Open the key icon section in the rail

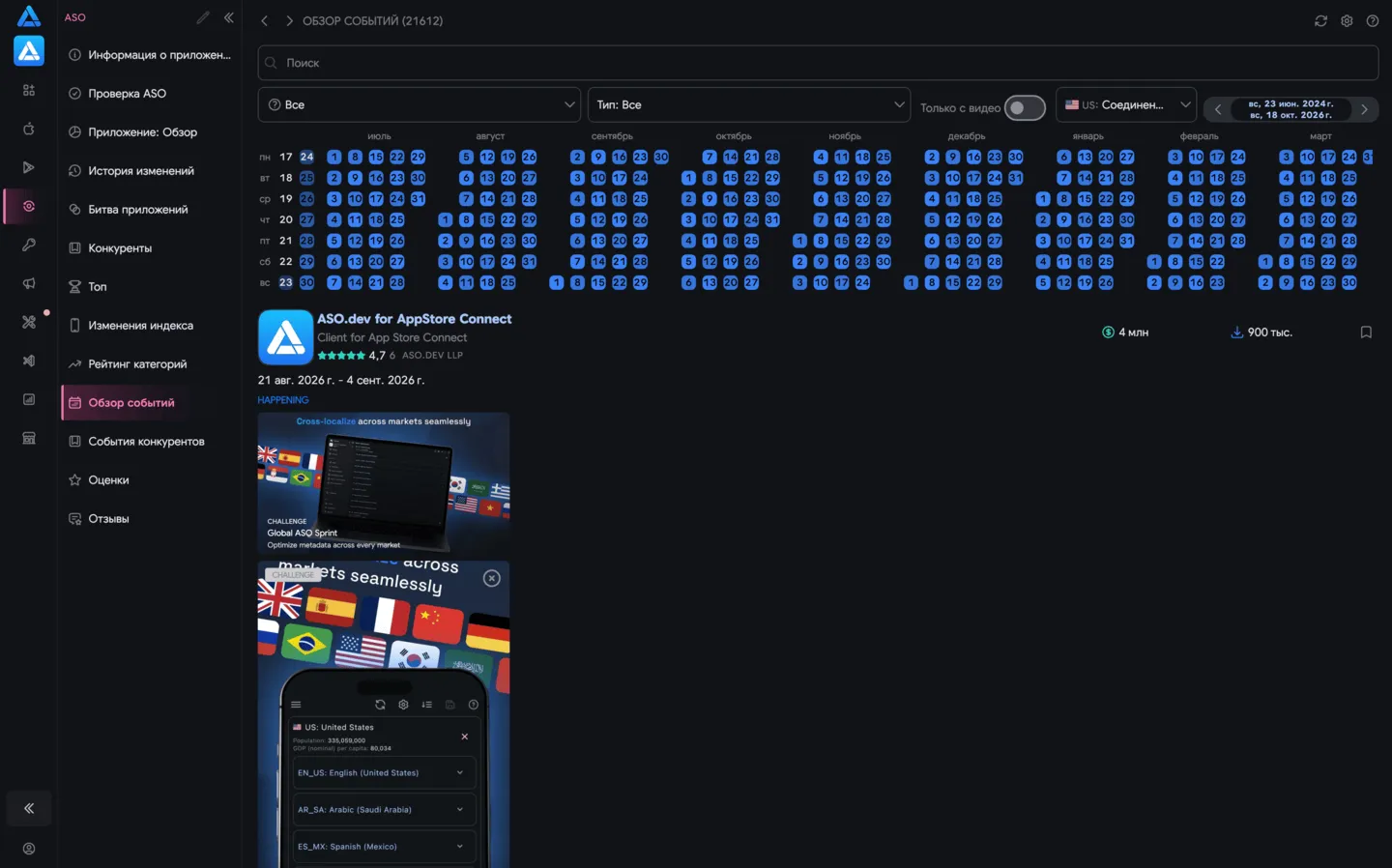[29, 245]
